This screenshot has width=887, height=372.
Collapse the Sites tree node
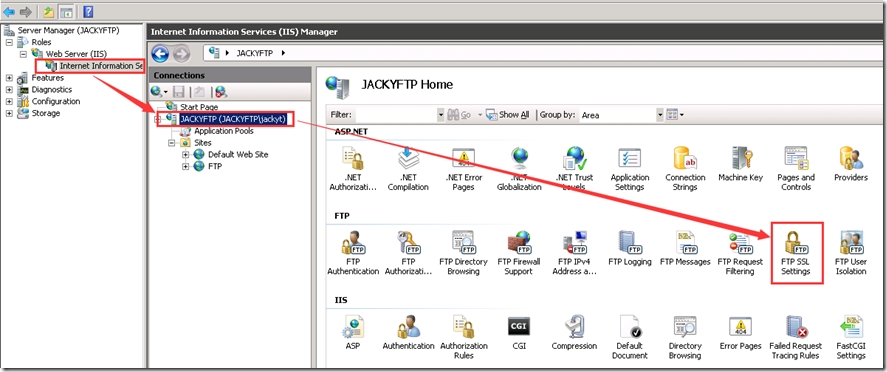tap(171, 142)
